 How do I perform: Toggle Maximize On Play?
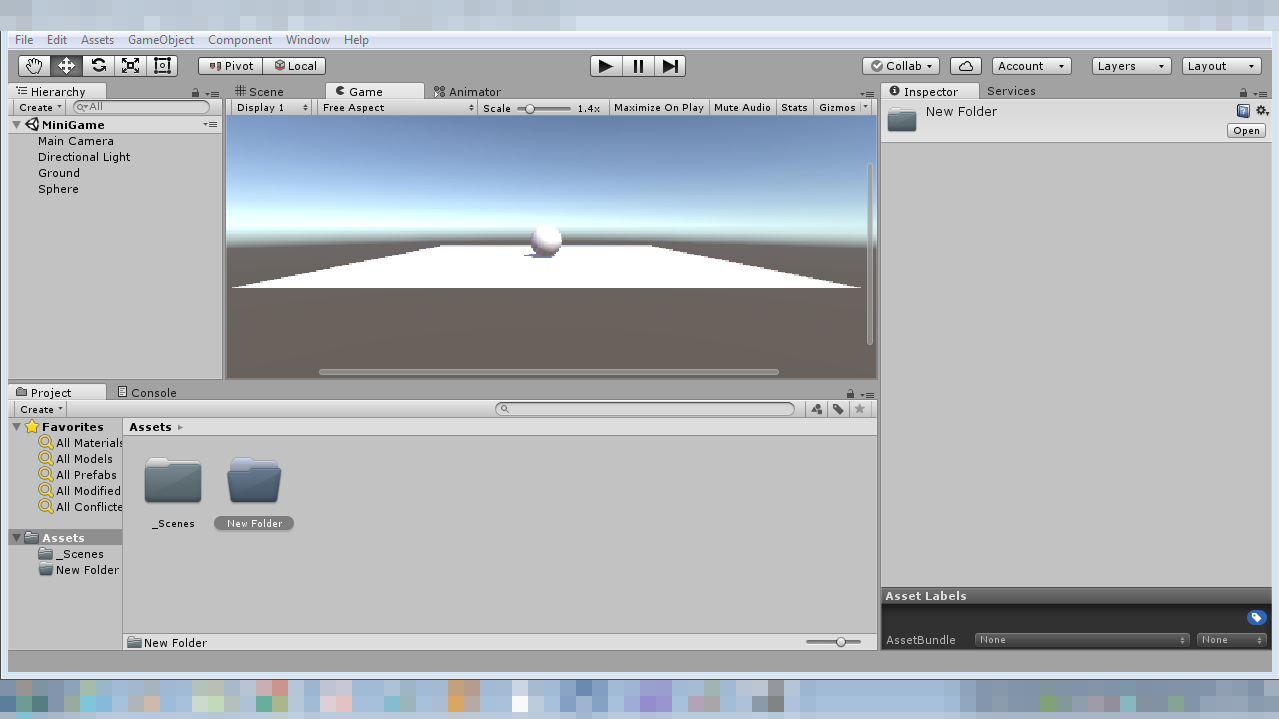(658, 107)
